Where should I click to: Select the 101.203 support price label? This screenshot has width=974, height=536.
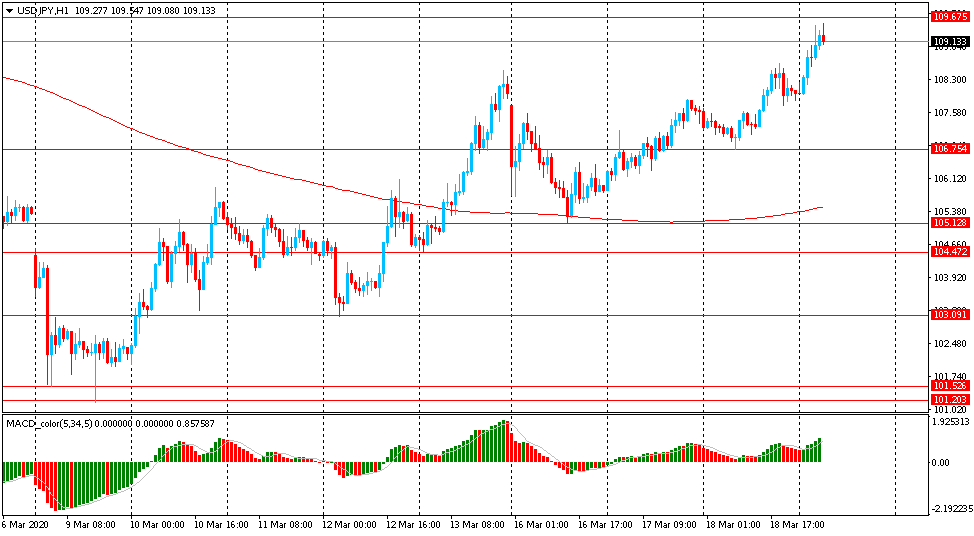pyautogui.click(x=950, y=400)
